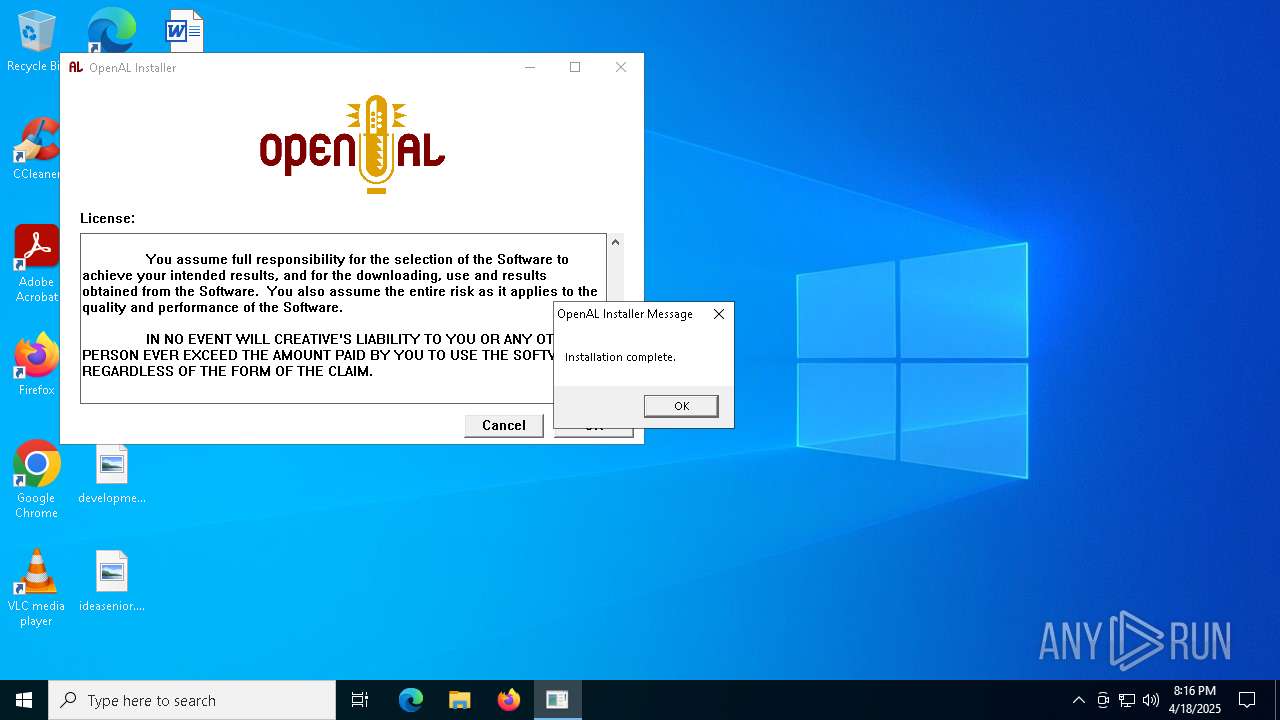Click the 'Installation complete.' message text
Viewport: 1280px width, 720px height.
click(620, 357)
